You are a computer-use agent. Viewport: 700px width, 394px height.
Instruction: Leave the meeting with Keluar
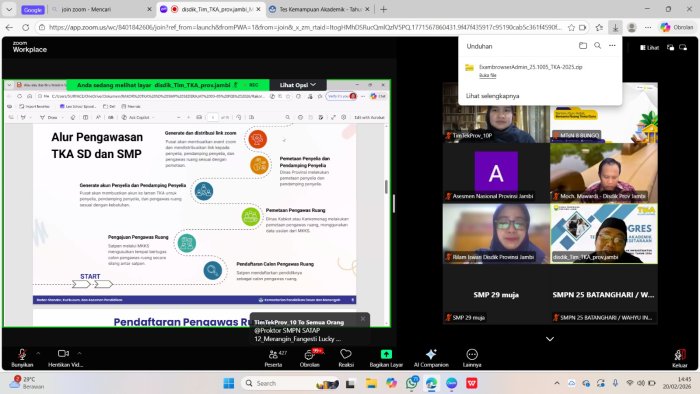coord(679,358)
